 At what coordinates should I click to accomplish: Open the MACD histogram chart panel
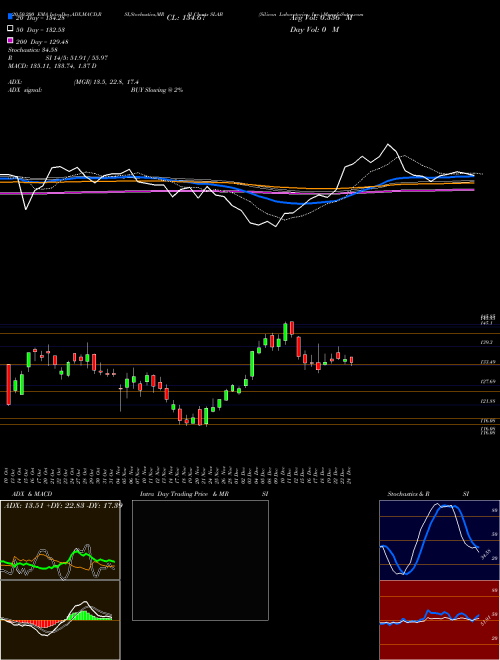(60, 620)
